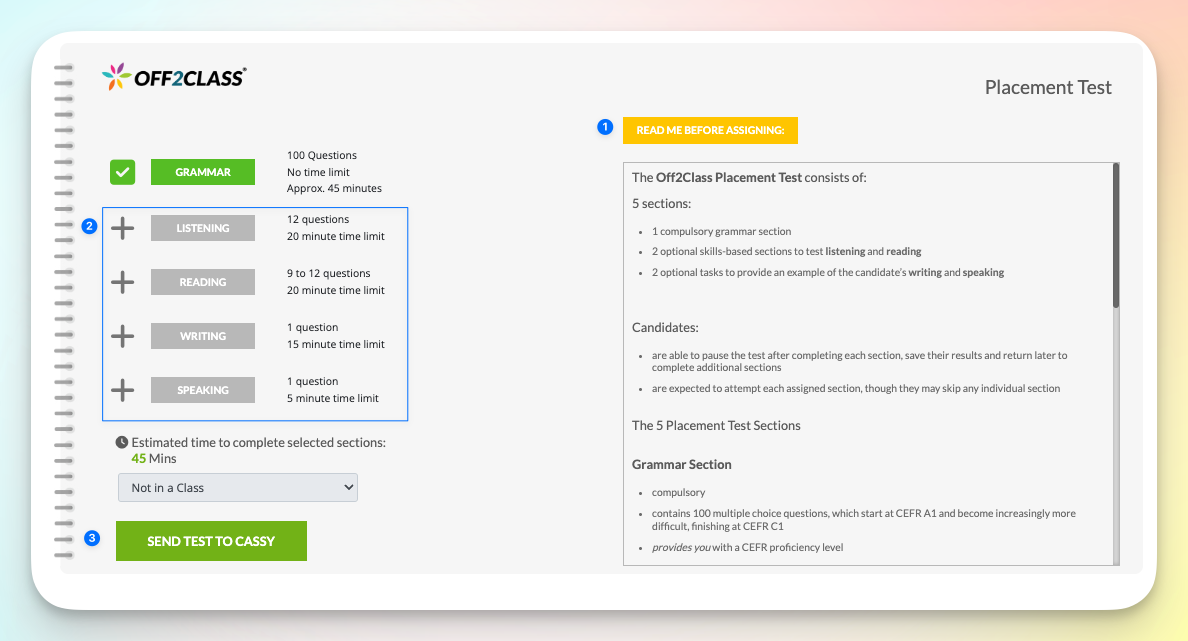The image size is (1188, 641).
Task: Open the 'Not in a Class' dropdown
Action: tap(237, 488)
